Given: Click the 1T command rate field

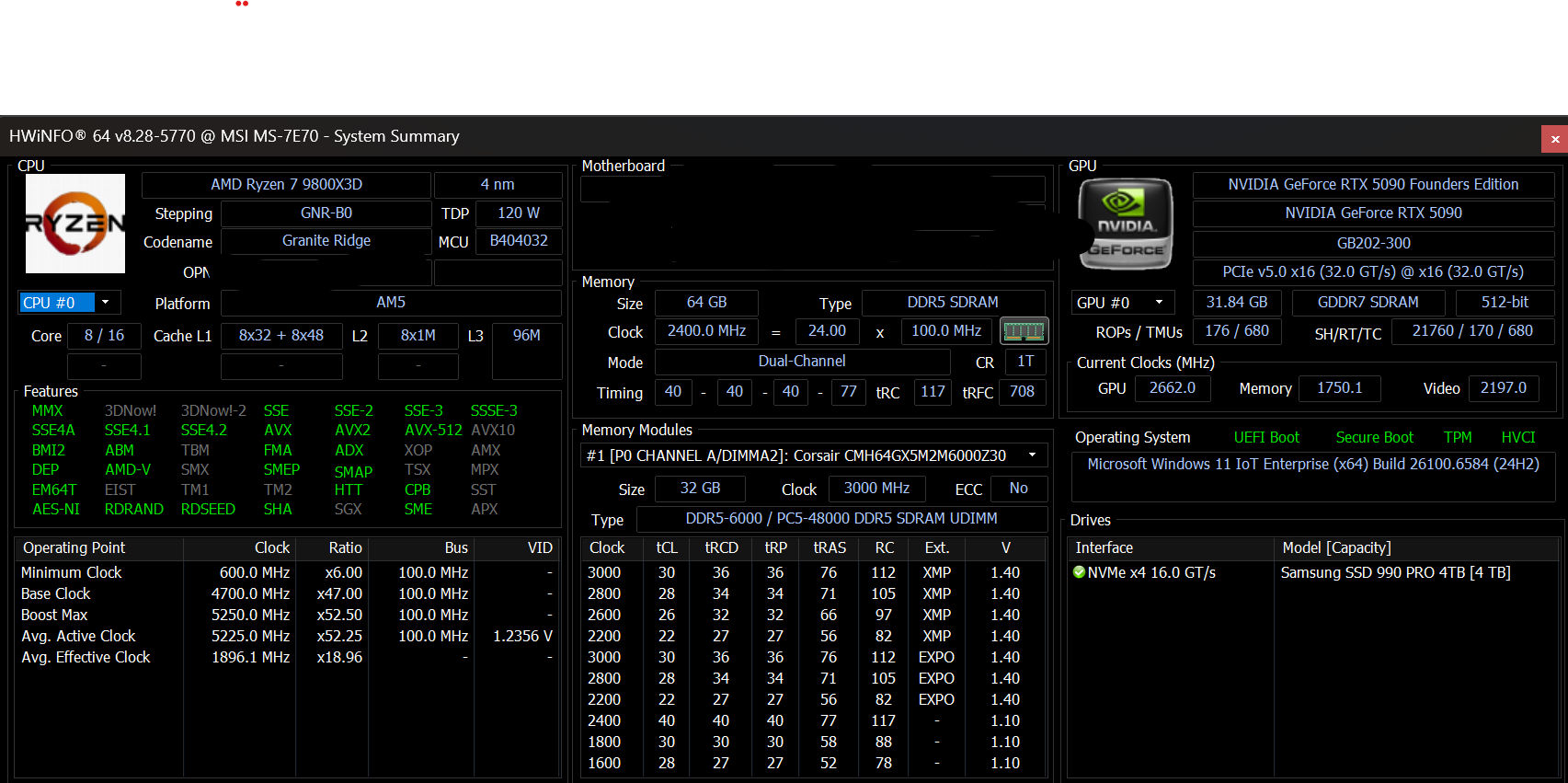Looking at the screenshot, I should click(x=1025, y=362).
